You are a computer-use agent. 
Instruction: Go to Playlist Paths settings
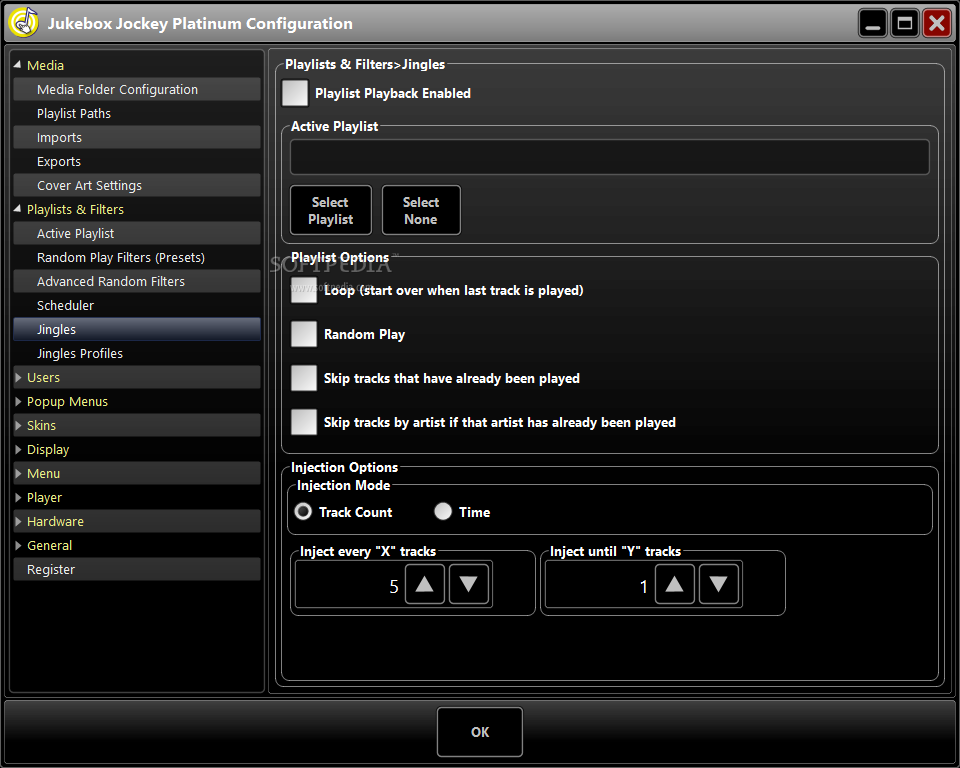[137, 113]
